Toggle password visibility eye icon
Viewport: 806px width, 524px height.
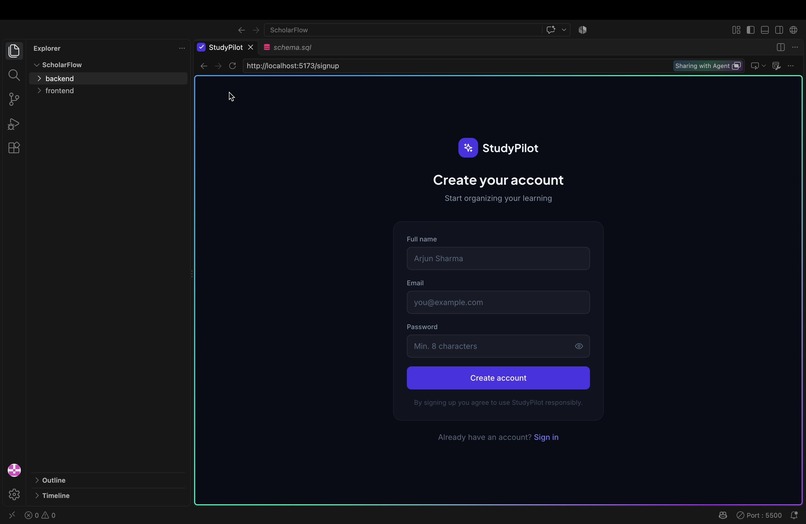pos(579,346)
